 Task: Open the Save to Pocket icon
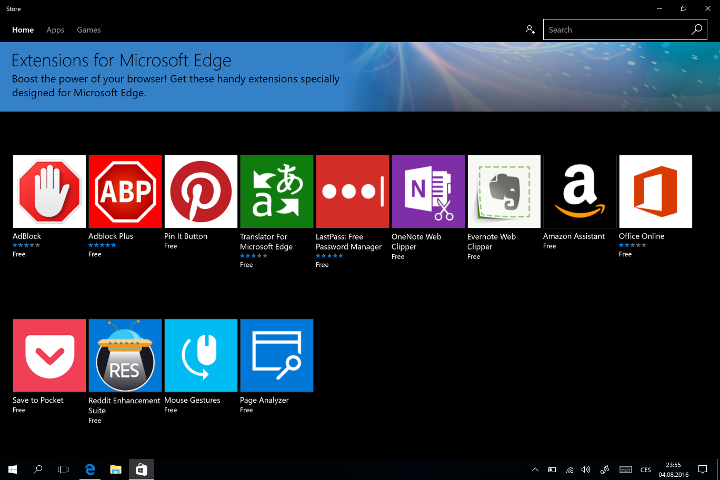[50, 355]
